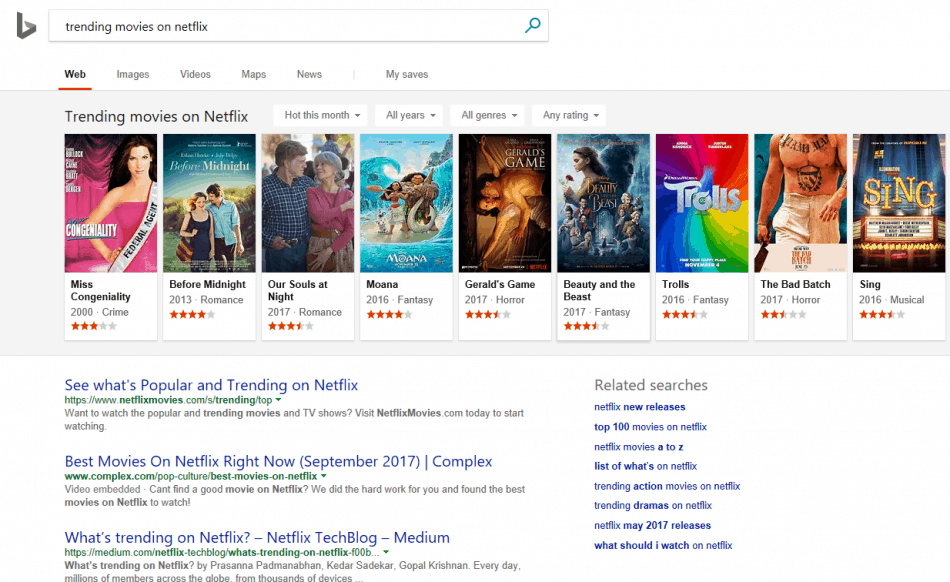Viewport: 950px width, 582px height.
Task: Open My saves
Action: (x=407, y=74)
